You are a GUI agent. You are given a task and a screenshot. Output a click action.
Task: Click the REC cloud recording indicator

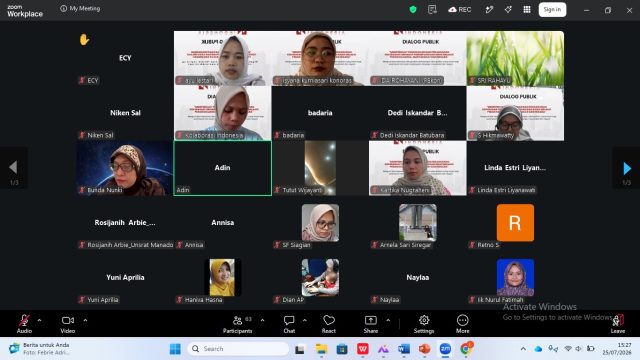click(x=460, y=9)
